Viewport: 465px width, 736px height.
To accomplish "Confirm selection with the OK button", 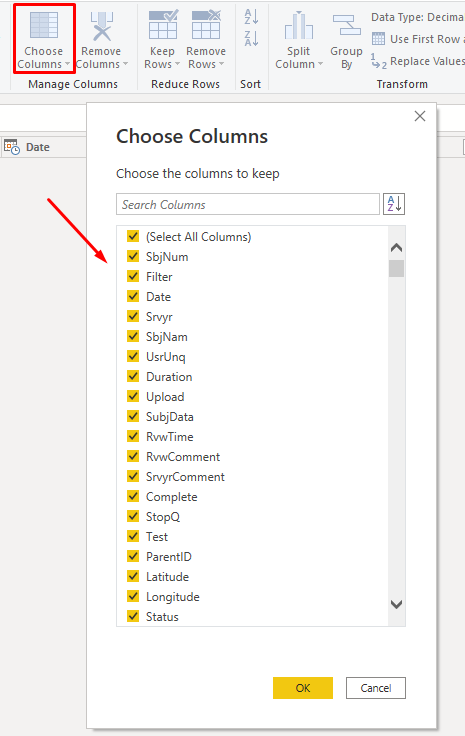I will [303, 688].
